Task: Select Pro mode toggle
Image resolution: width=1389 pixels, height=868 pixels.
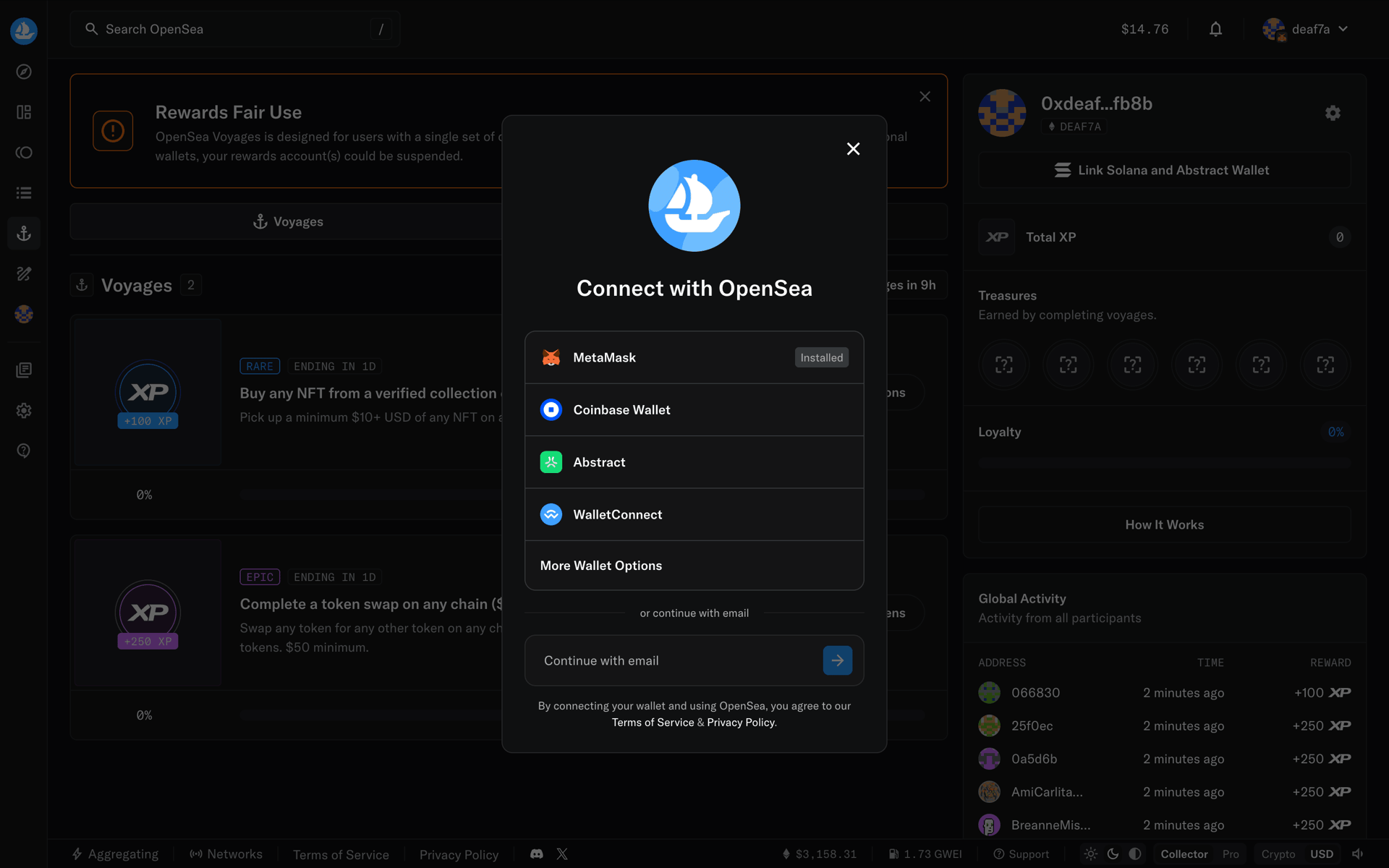Action: click(x=1231, y=854)
